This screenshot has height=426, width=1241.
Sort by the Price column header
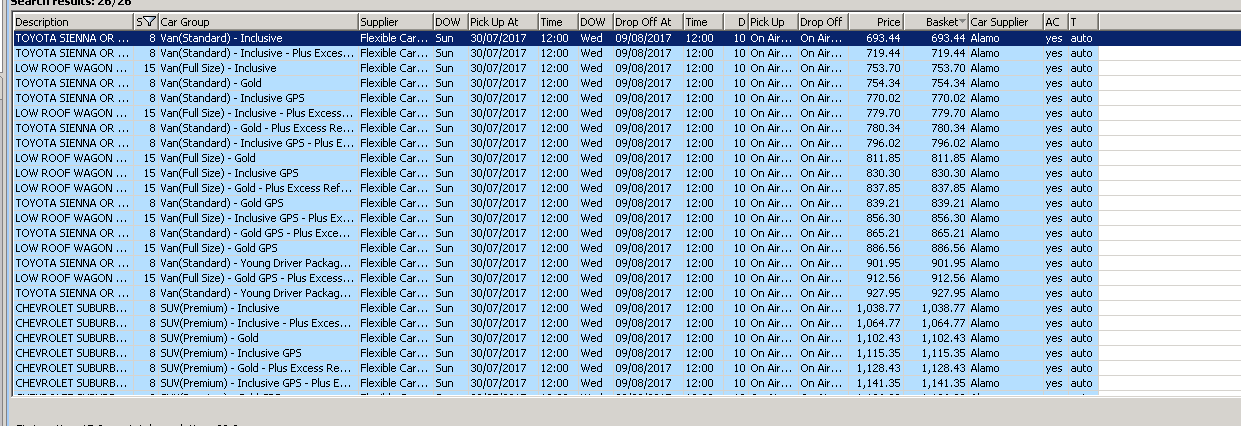click(x=875, y=22)
